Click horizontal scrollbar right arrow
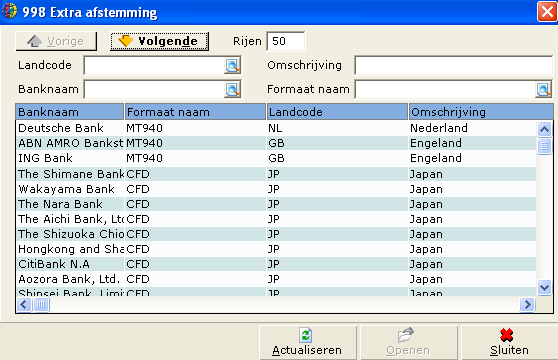 pos(527,305)
